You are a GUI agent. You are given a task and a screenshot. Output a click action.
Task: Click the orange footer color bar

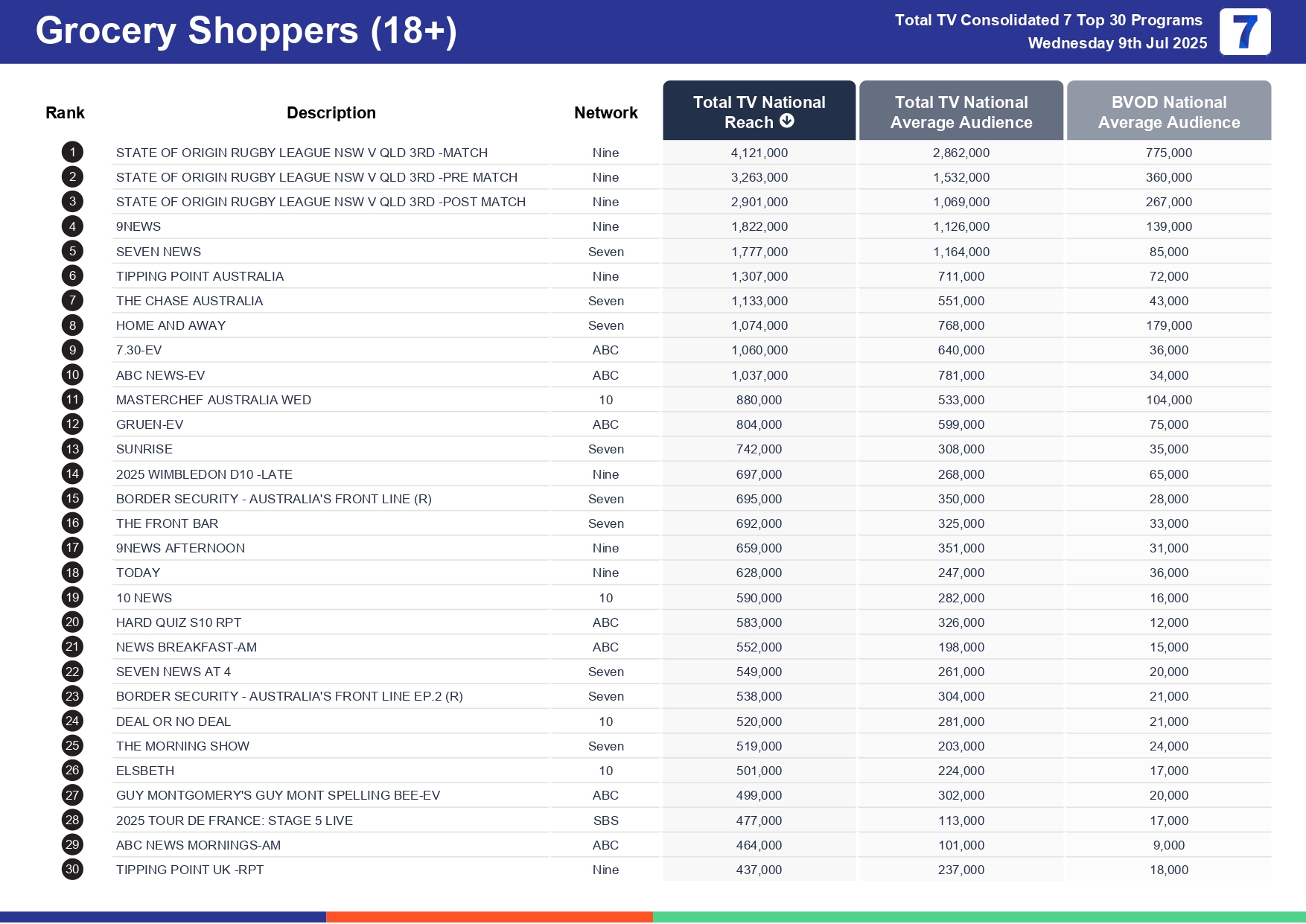[x=489, y=917]
